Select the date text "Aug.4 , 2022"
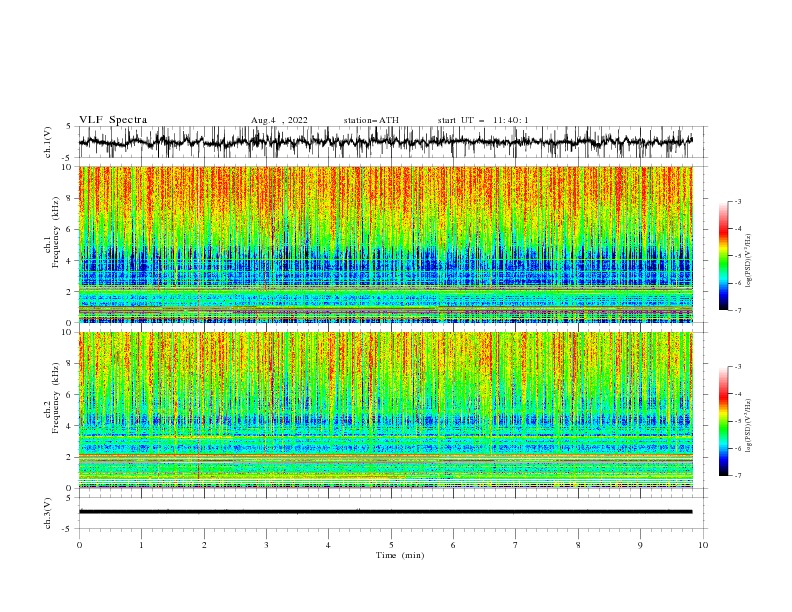Viewport: 792px width, 612px height. click(x=279, y=120)
